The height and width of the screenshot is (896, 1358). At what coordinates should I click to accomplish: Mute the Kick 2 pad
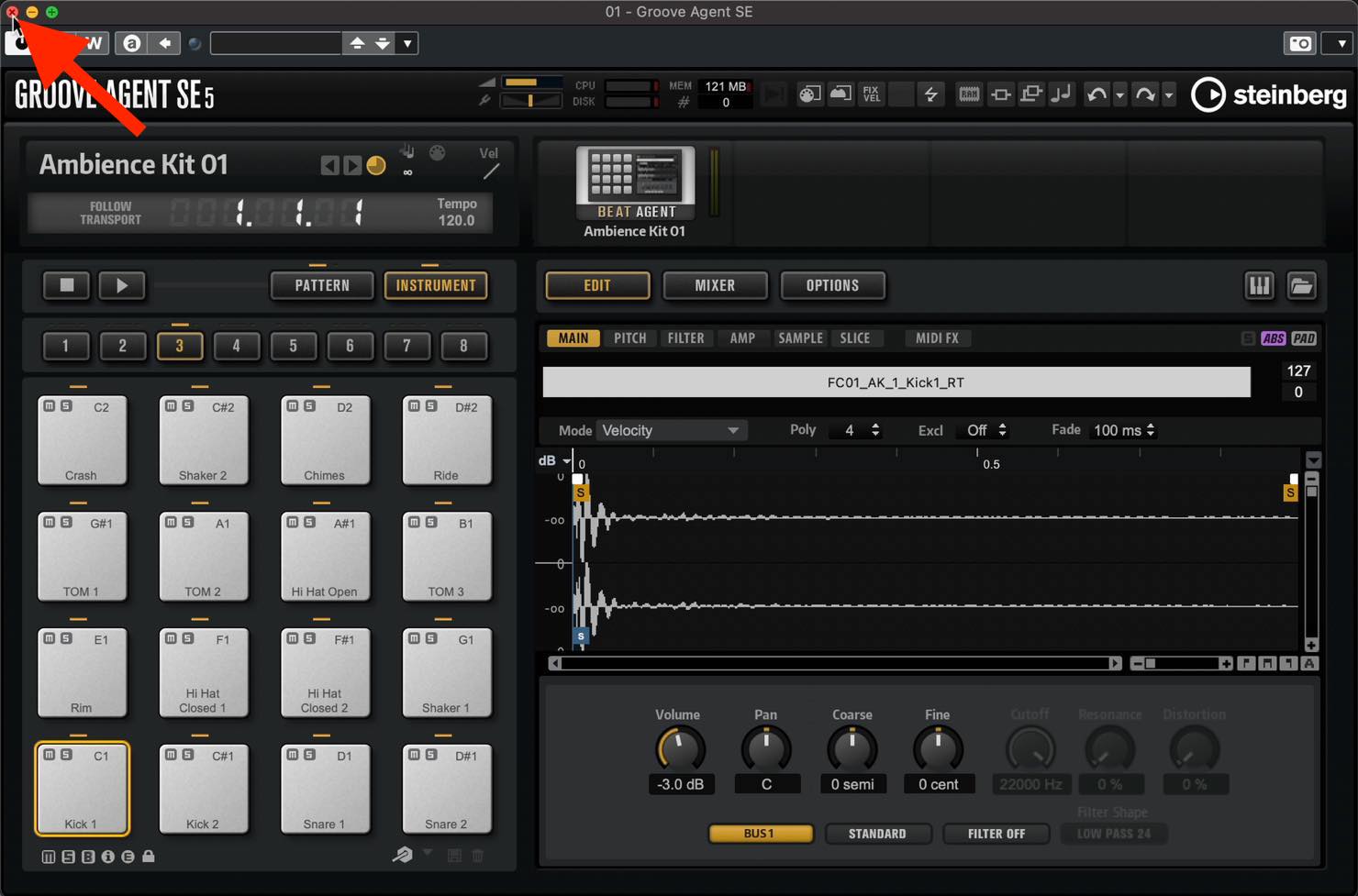tap(172, 754)
